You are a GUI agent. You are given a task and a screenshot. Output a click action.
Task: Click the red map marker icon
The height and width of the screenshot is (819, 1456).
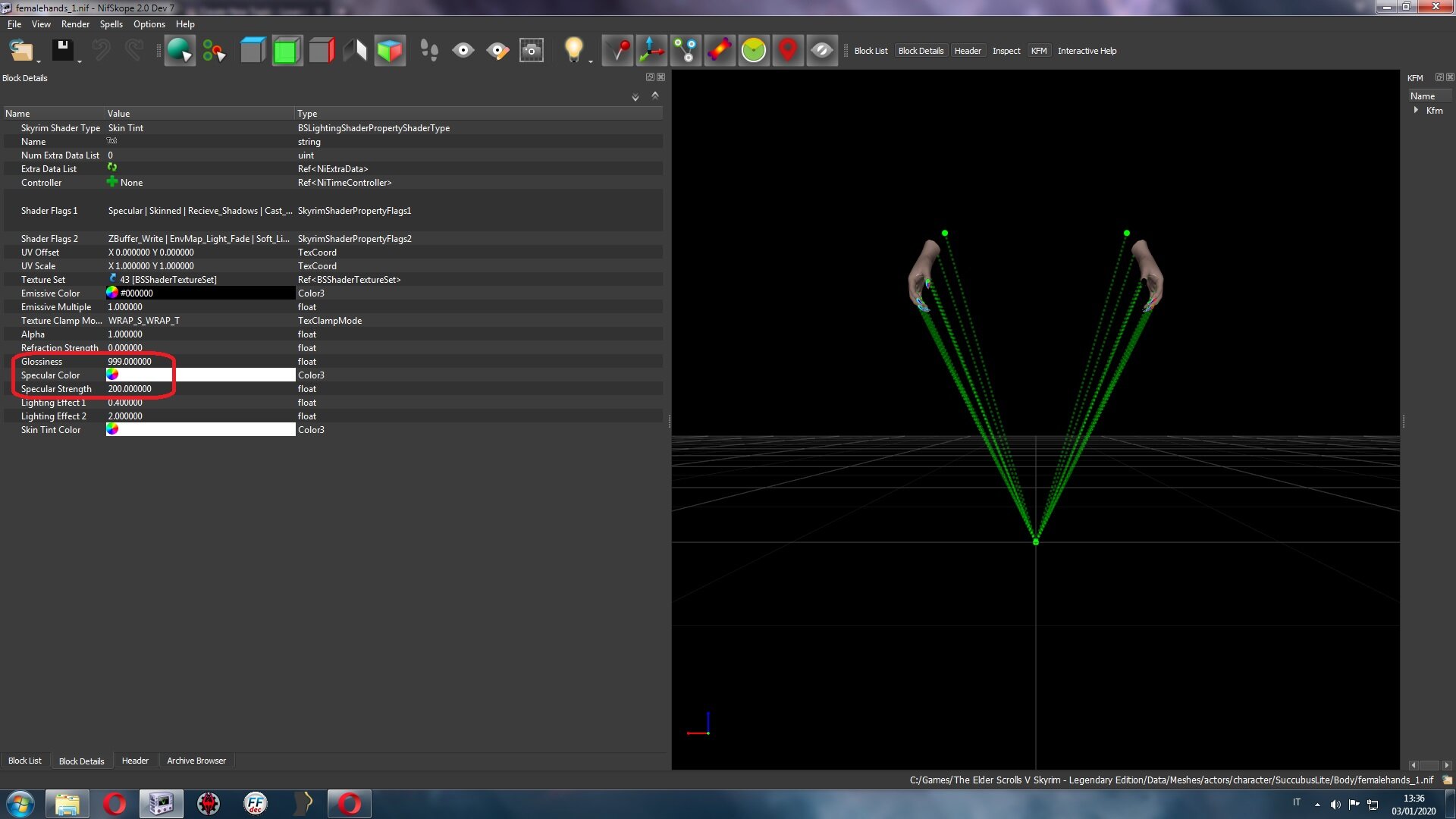click(x=788, y=51)
